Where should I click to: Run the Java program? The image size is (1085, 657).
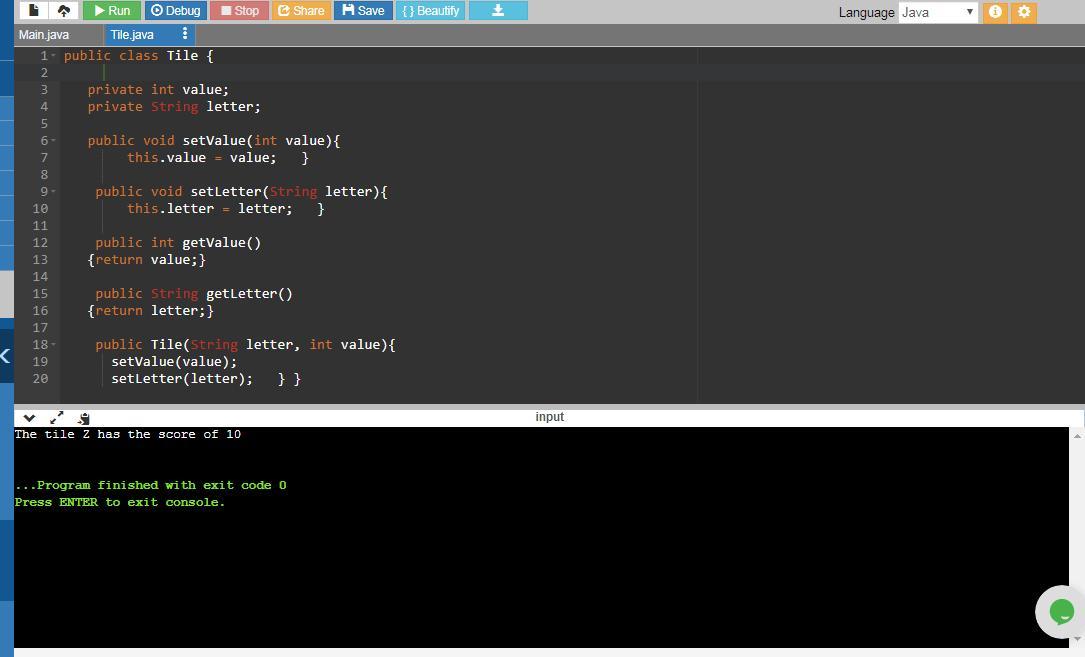111,10
